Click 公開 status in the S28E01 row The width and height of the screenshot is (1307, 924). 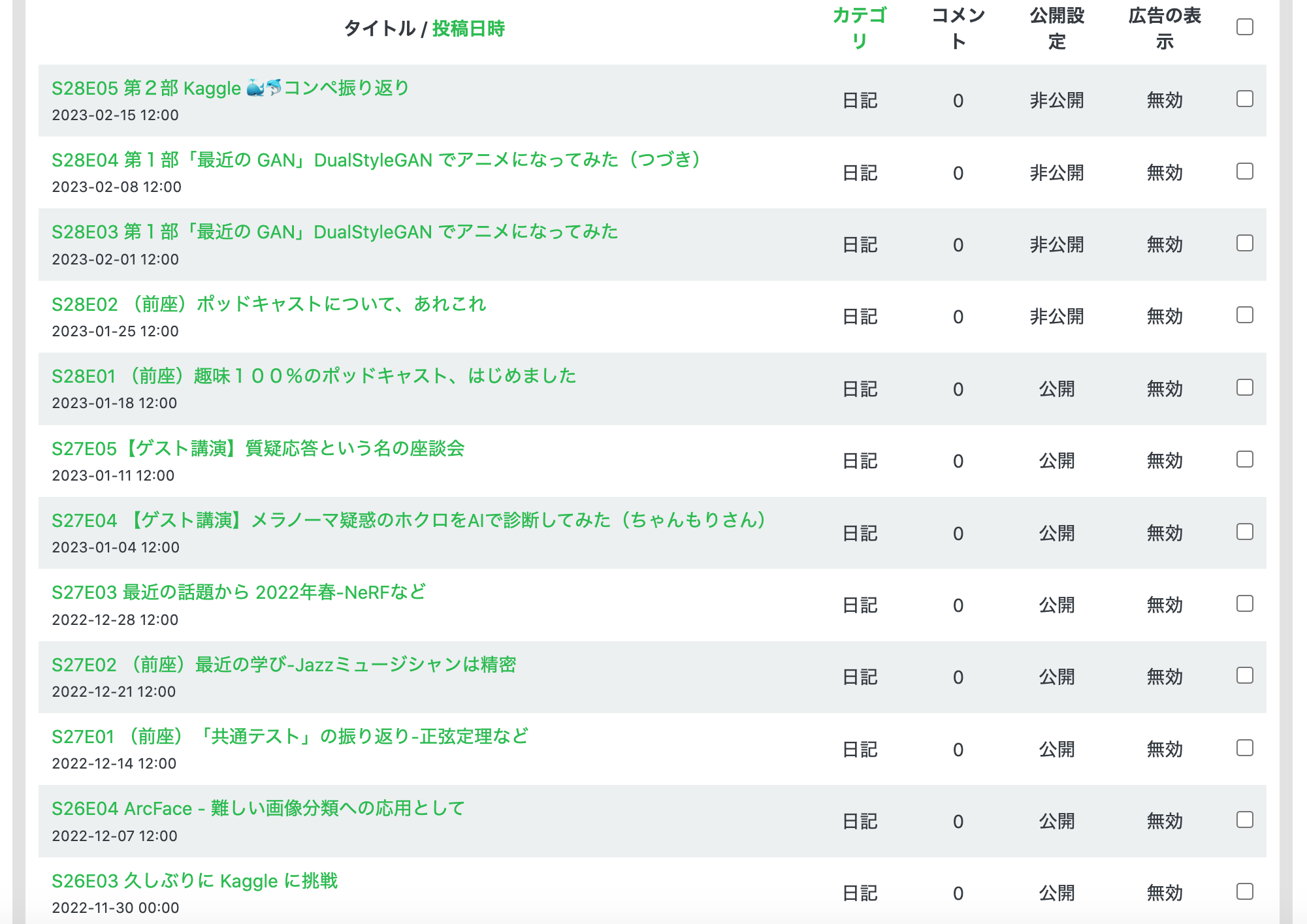(x=1057, y=389)
